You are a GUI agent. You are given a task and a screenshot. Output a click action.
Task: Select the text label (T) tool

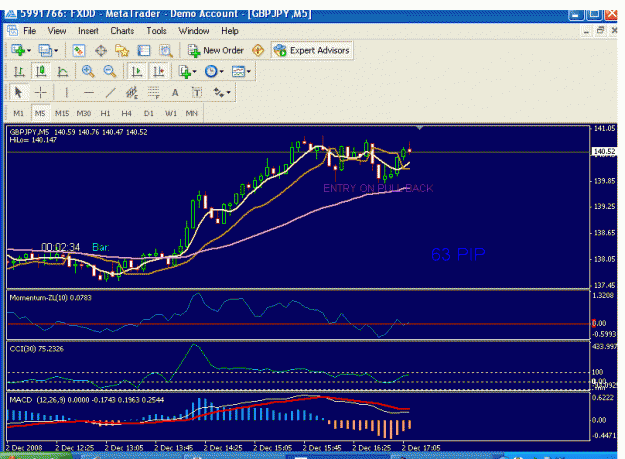[197, 93]
